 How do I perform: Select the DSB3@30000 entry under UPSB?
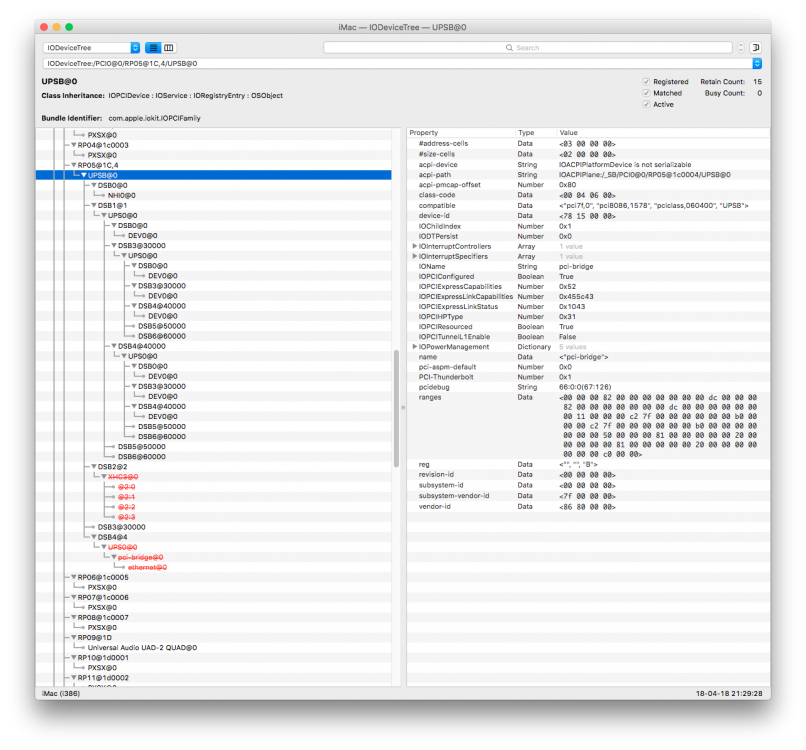(121, 527)
